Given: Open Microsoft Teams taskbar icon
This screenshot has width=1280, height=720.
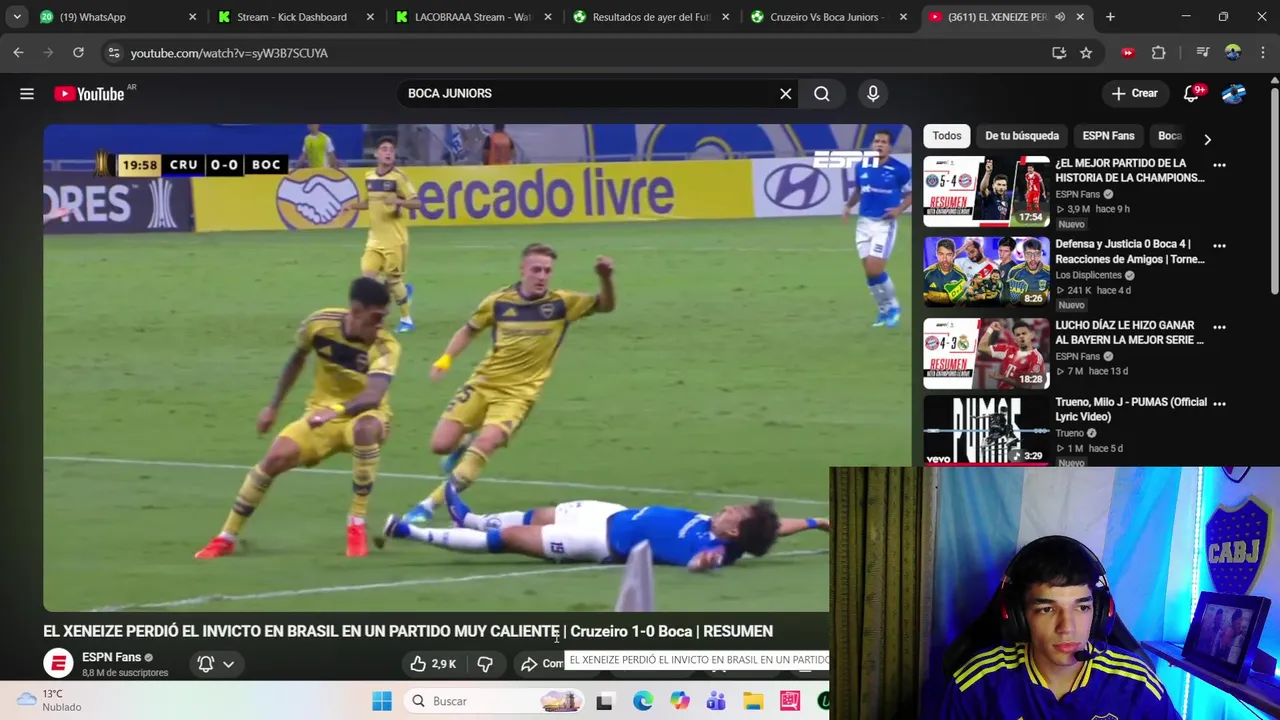Looking at the screenshot, I should [716, 701].
